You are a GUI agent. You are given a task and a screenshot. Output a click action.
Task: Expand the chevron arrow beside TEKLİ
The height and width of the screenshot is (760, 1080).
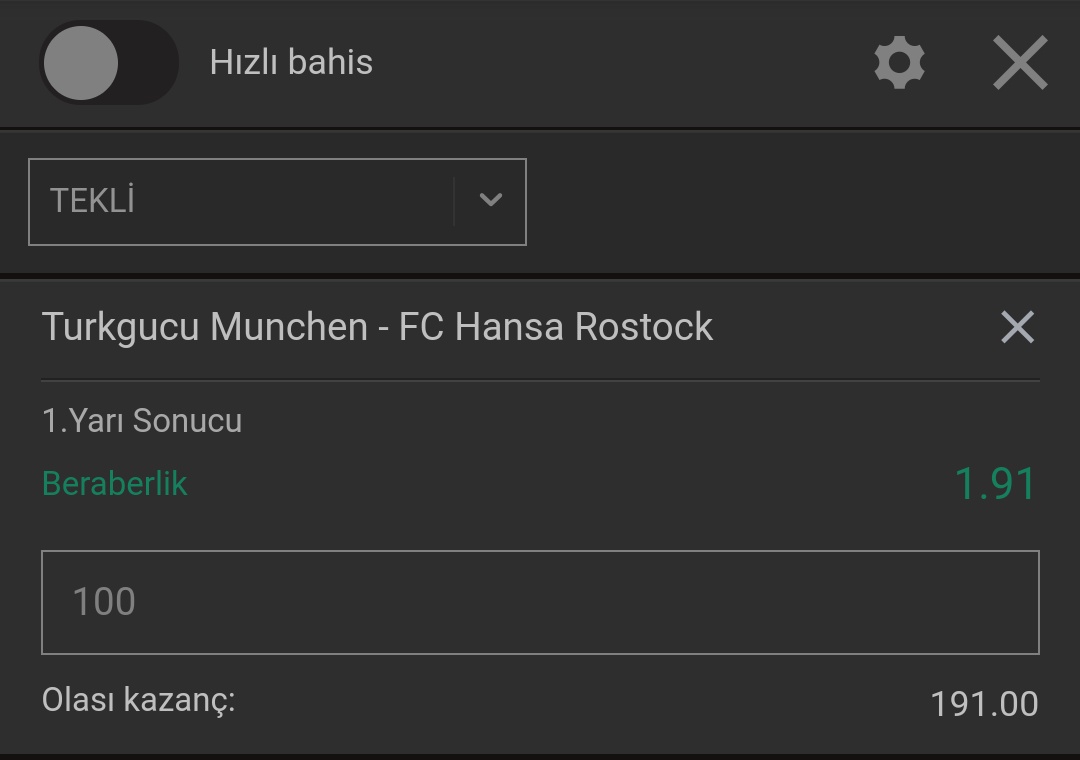pyautogui.click(x=490, y=201)
